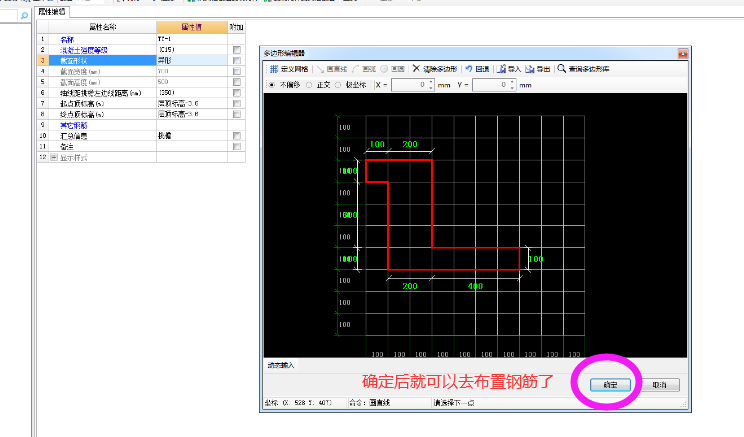
Task: Click the 命令: 画直线 status entry
Action: (x=370, y=403)
